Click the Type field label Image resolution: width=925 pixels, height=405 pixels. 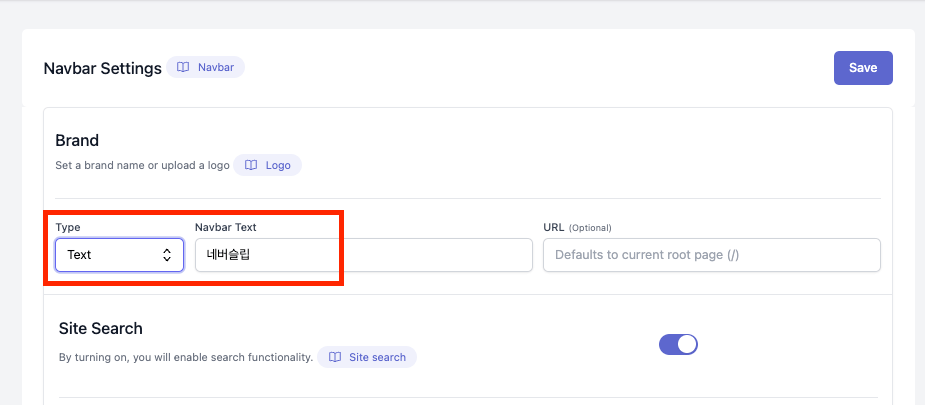(x=68, y=227)
